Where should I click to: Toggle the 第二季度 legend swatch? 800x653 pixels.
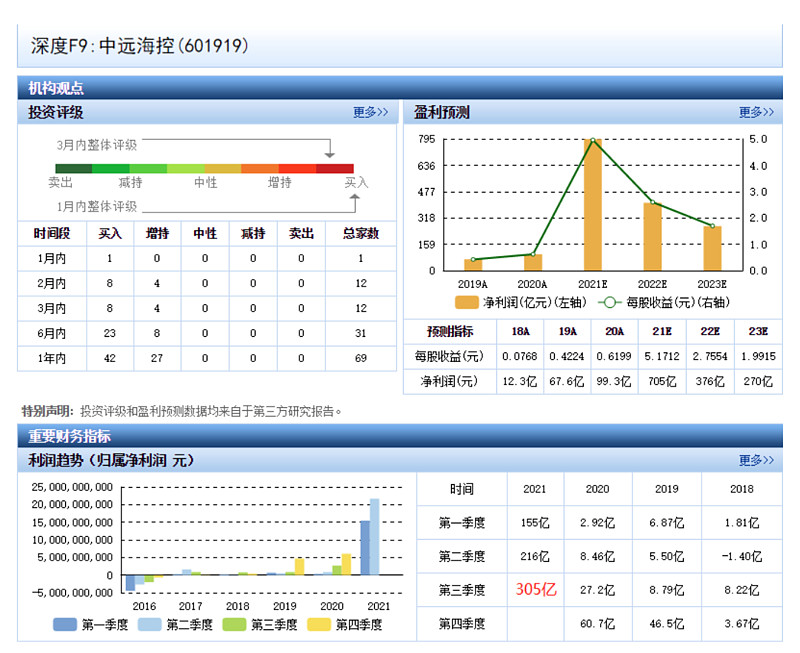click(151, 625)
